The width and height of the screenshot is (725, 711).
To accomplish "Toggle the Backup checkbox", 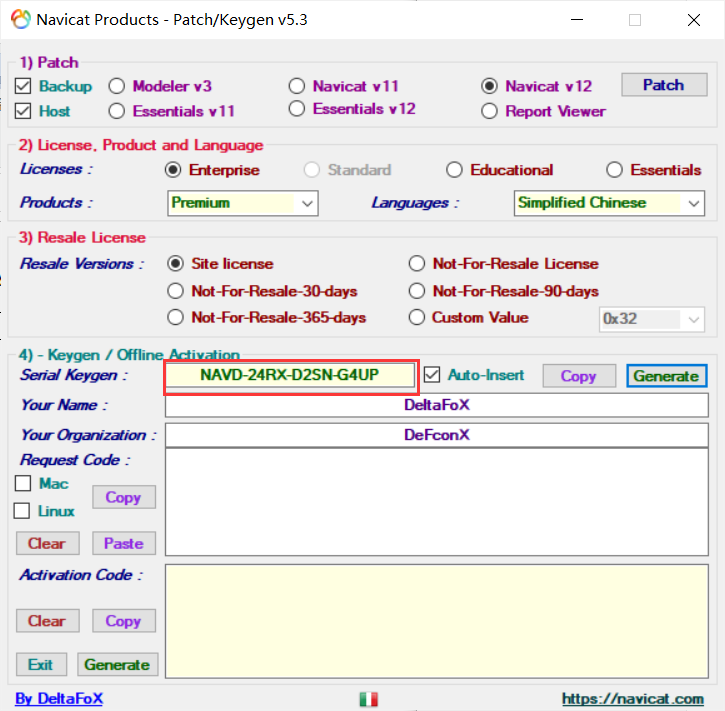I will (x=23, y=86).
